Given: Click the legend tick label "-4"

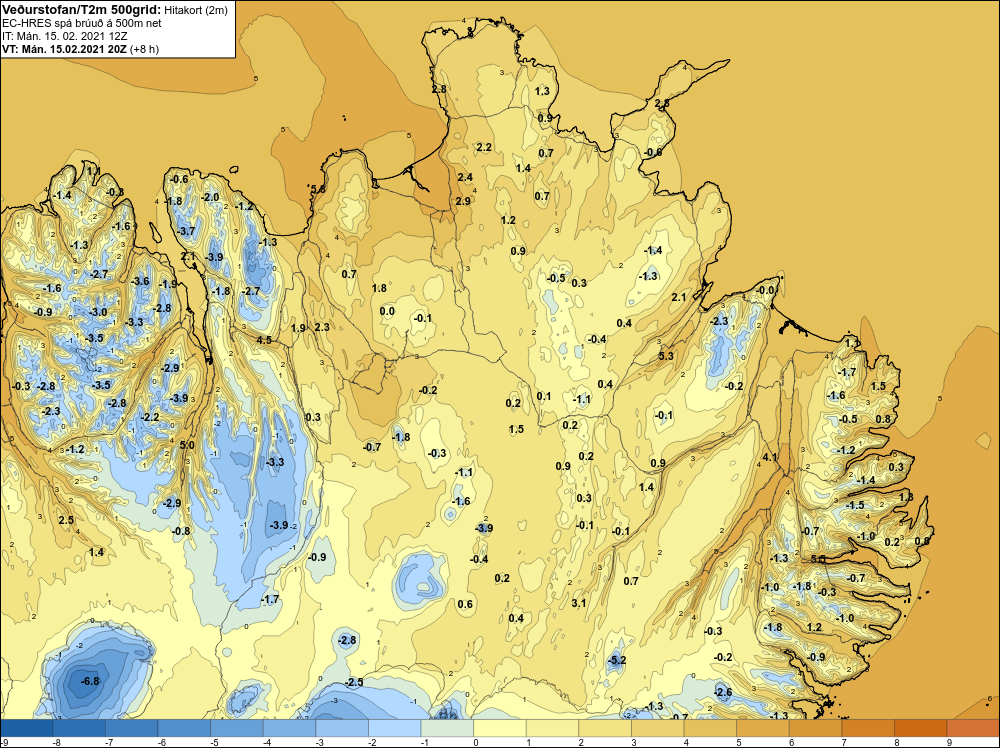Looking at the screenshot, I should pyautogui.click(x=267, y=743).
